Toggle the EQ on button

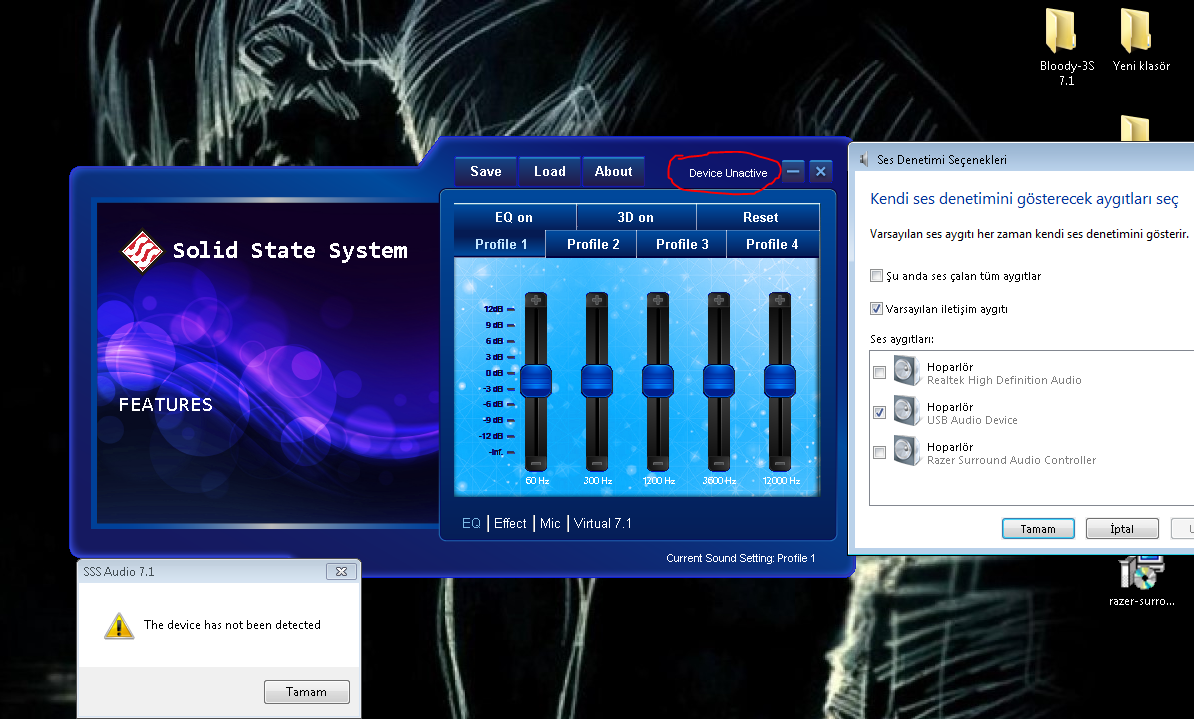click(514, 217)
